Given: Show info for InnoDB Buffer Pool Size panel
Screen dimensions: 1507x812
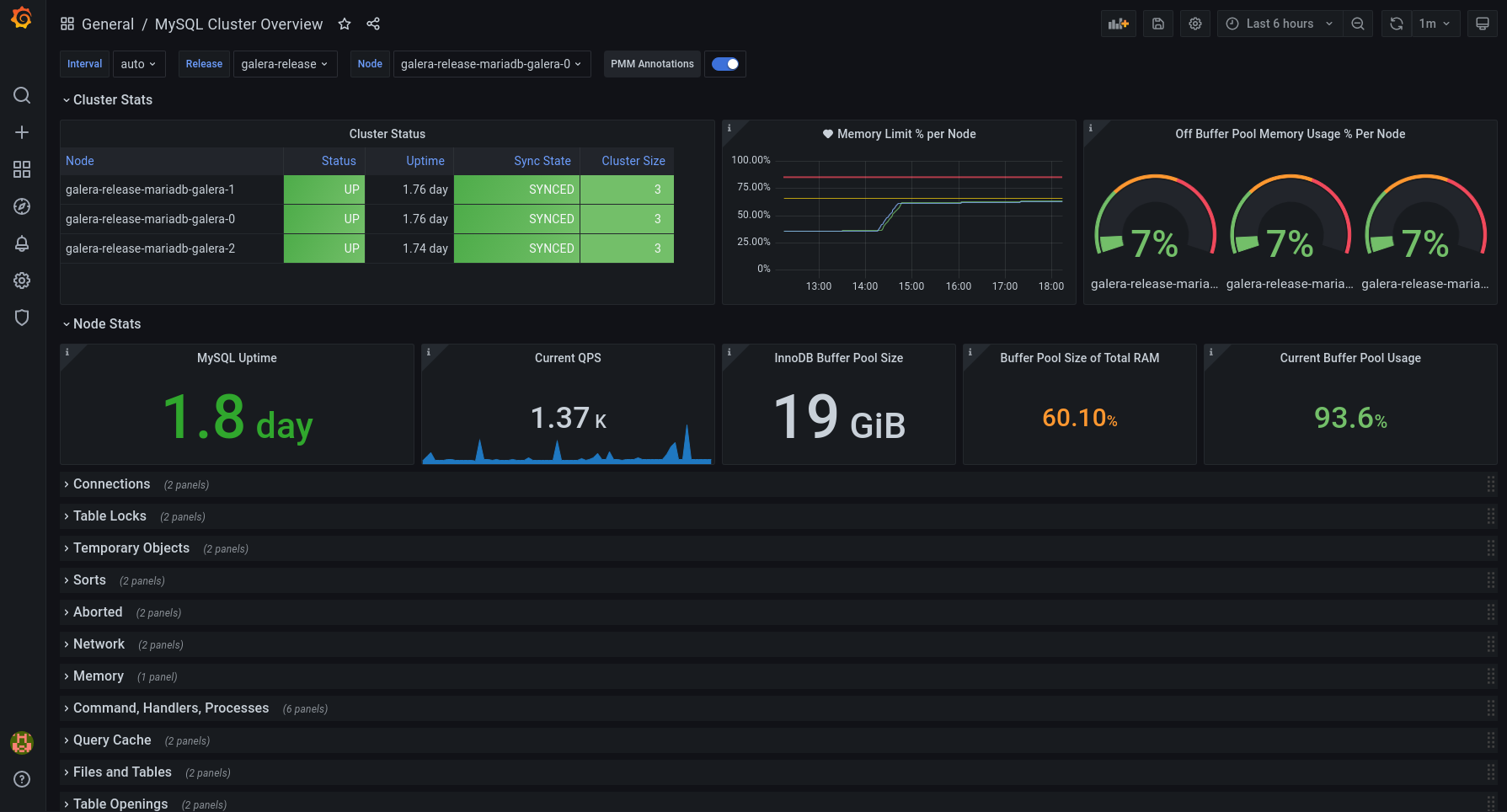Looking at the screenshot, I should click(729, 352).
